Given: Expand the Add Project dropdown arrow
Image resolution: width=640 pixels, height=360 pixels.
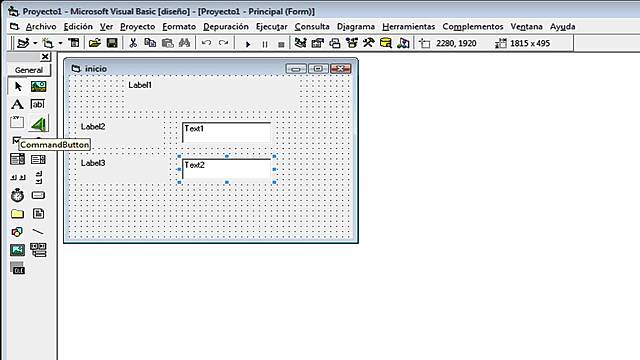Looking at the screenshot, I should click(x=35, y=43).
